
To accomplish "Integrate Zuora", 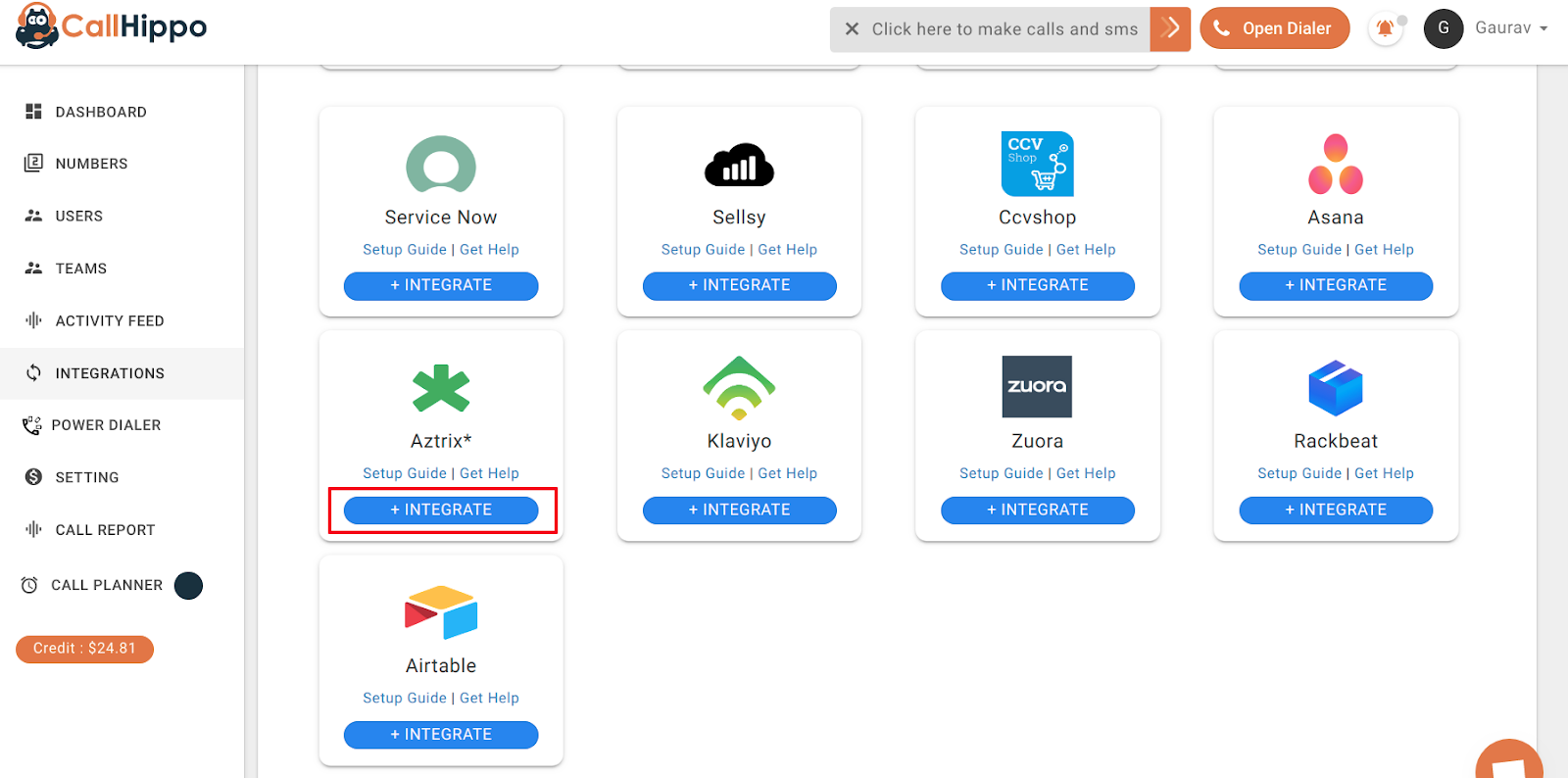I will pos(1037,510).
